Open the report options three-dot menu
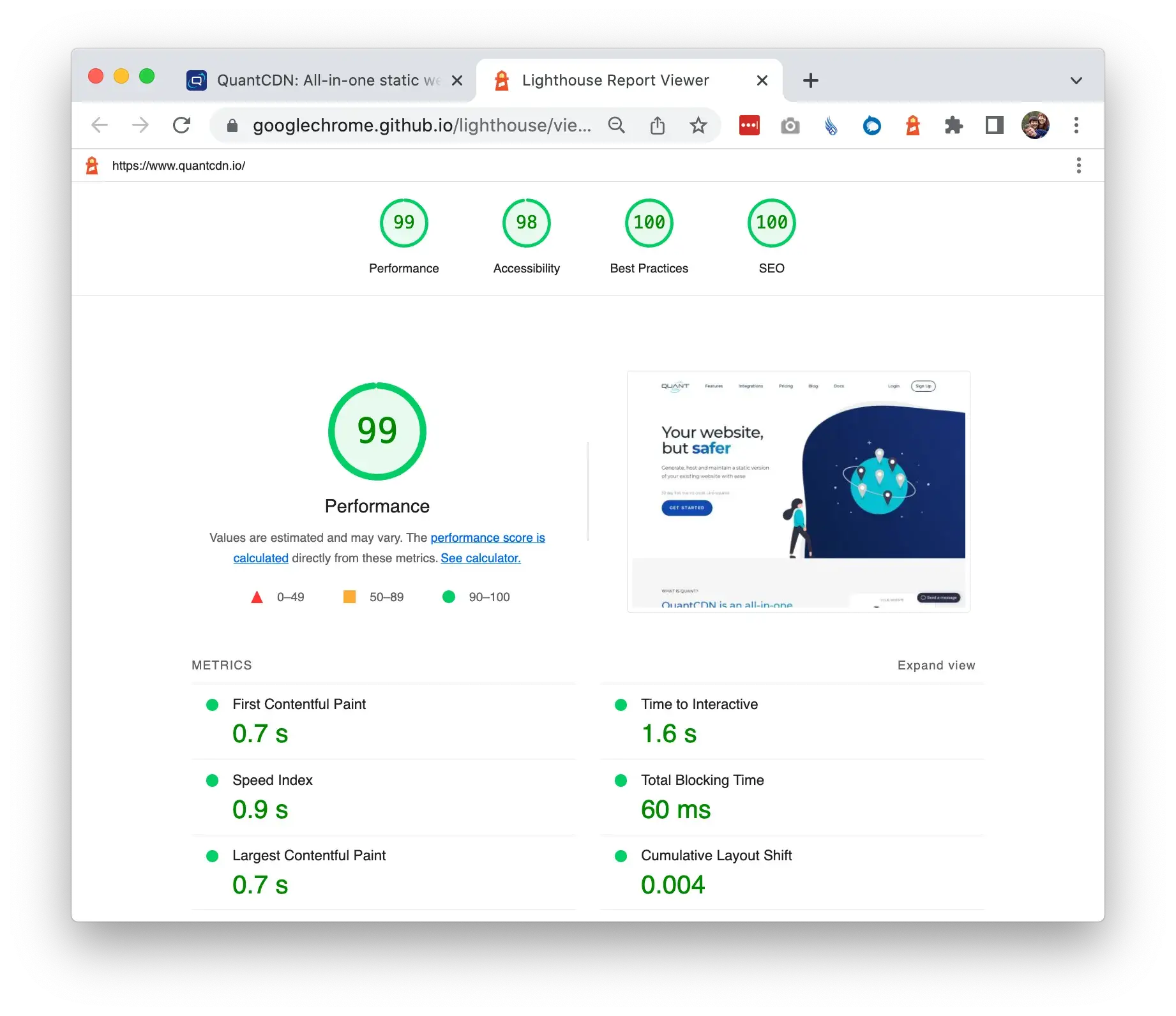This screenshot has width=1176, height=1016. click(x=1079, y=165)
